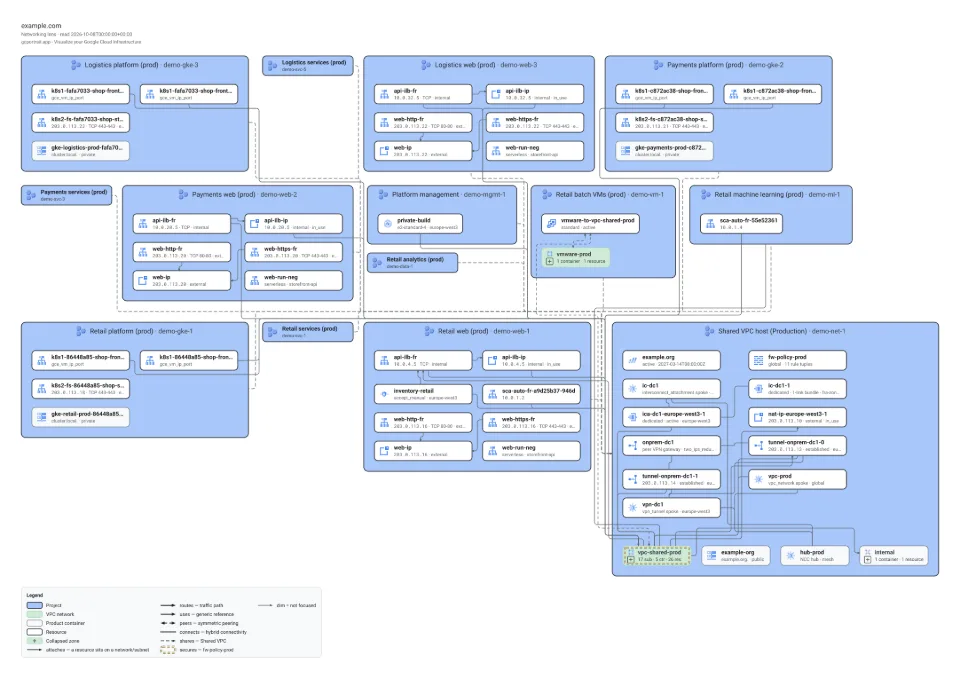
Task: Click the sca-auto-fr-55e52361 load balancer icon
Action: coord(710,223)
